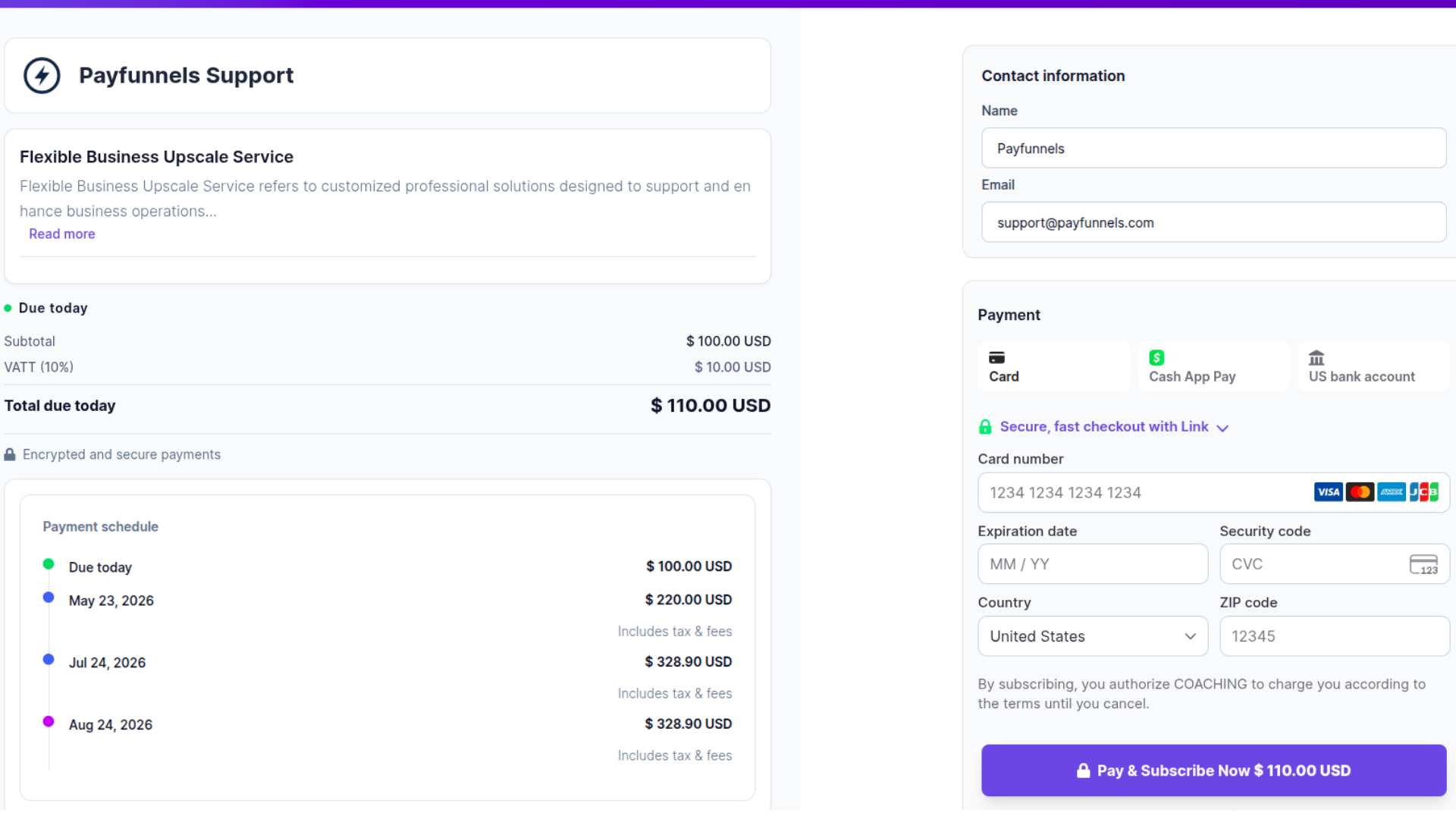
Task: Click the May 23, 2026 date text
Action: 111,601
